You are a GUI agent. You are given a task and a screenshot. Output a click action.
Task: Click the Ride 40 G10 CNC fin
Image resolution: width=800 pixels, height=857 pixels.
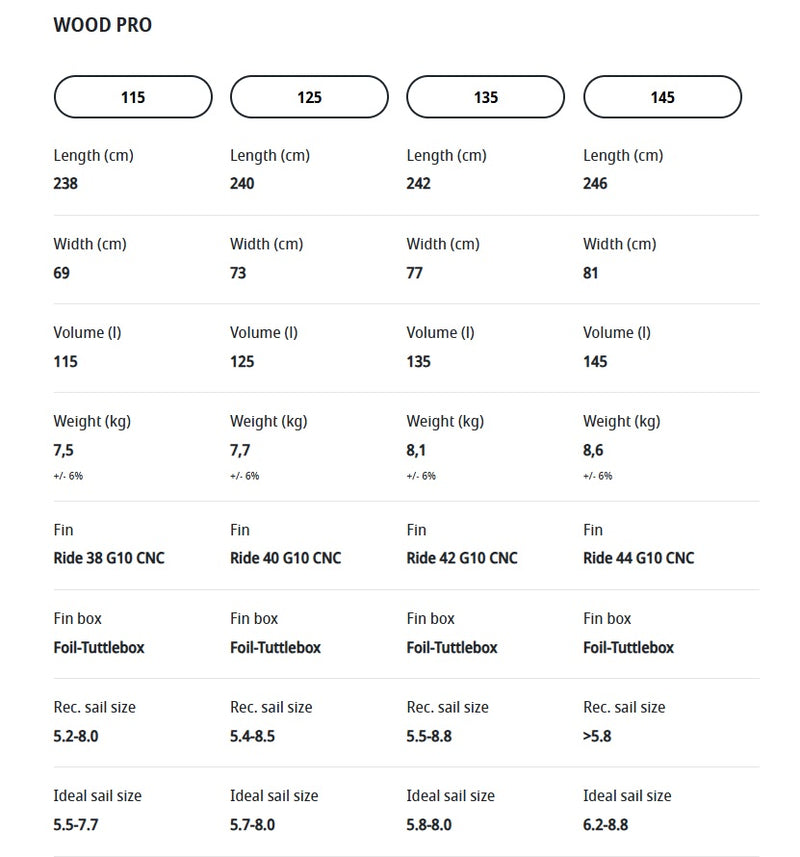coord(285,558)
